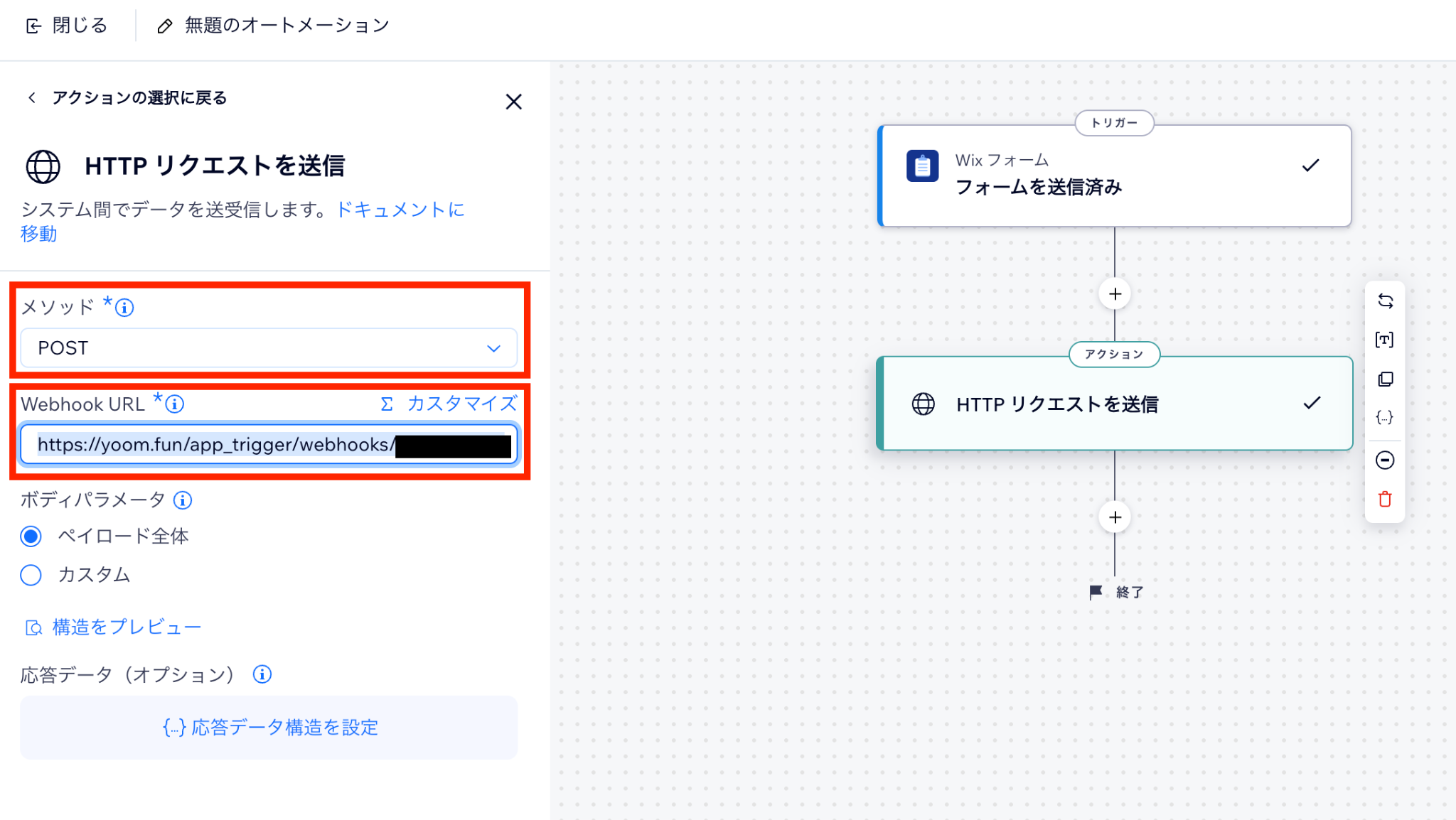Click 閉じる in the top bar

point(67,26)
